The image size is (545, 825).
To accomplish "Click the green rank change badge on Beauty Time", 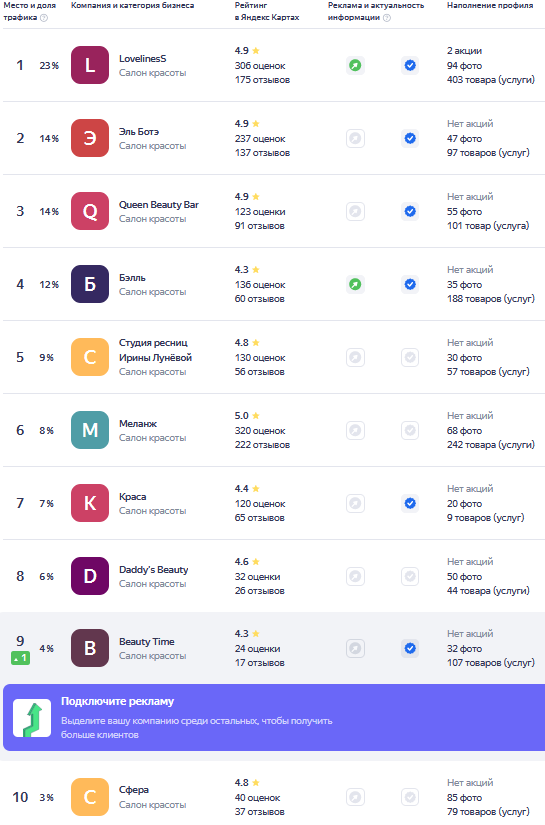I will pyautogui.click(x=21, y=657).
